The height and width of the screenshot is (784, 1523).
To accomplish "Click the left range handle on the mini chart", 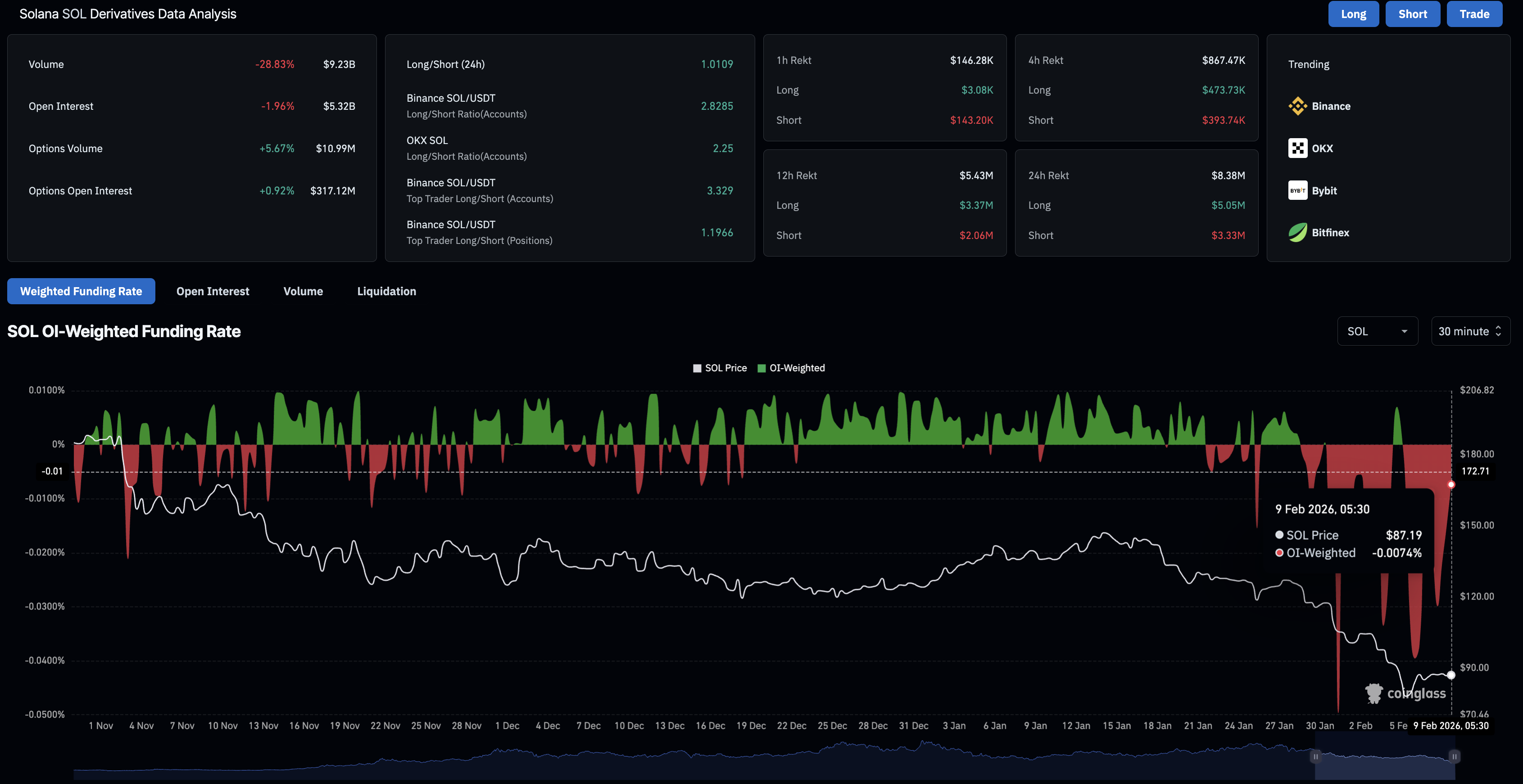I will 1315,756.
